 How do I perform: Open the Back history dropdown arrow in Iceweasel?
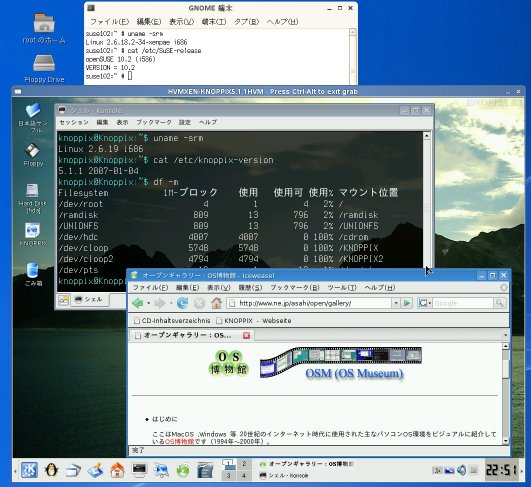149,303
